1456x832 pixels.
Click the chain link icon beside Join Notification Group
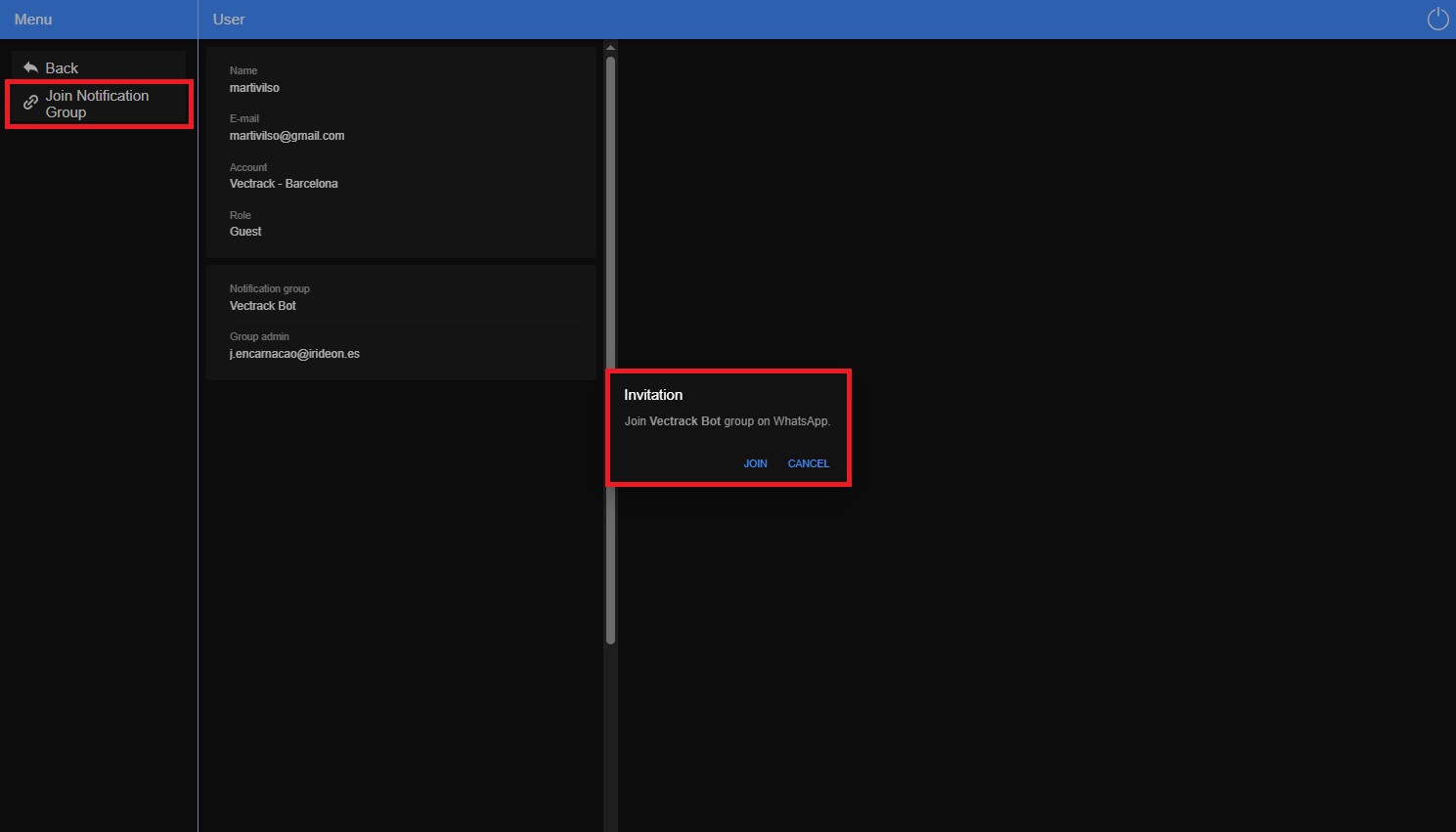(30, 102)
